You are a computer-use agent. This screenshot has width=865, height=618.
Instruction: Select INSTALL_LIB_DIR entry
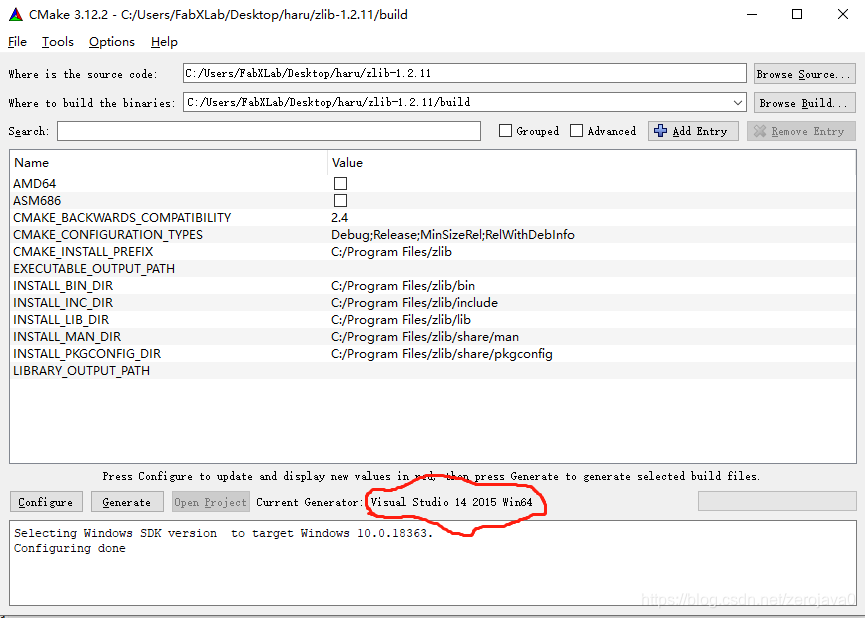[61, 321]
